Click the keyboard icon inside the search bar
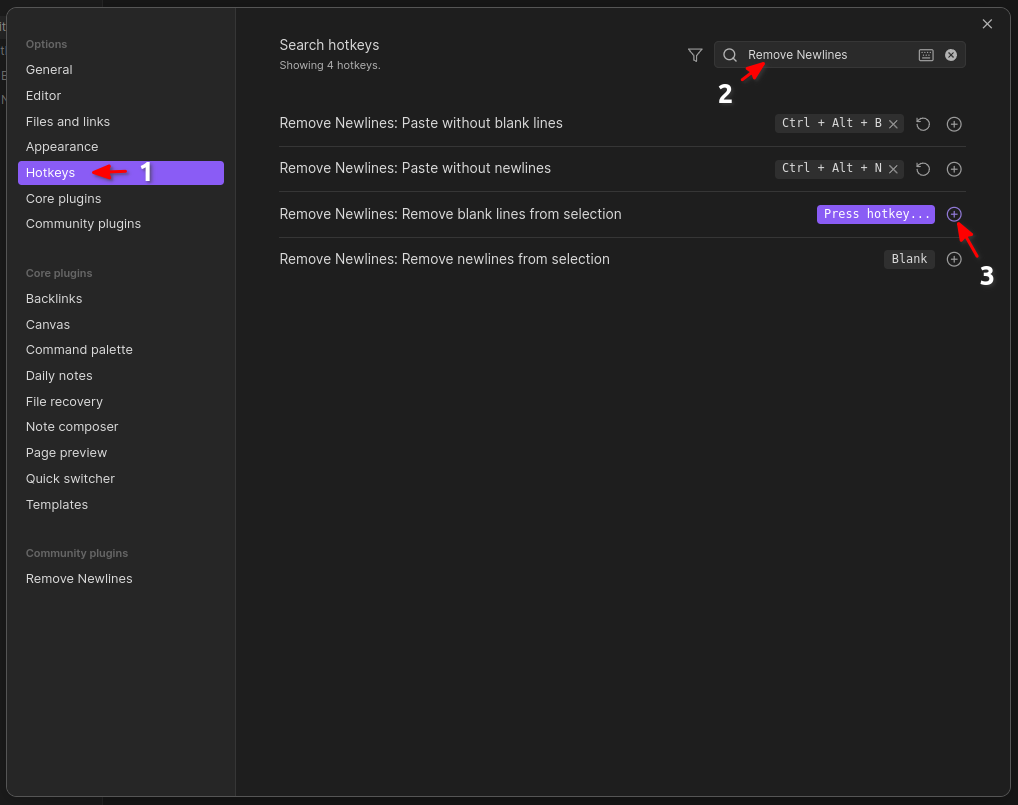The width and height of the screenshot is (1018, 805). pos(926,55)
